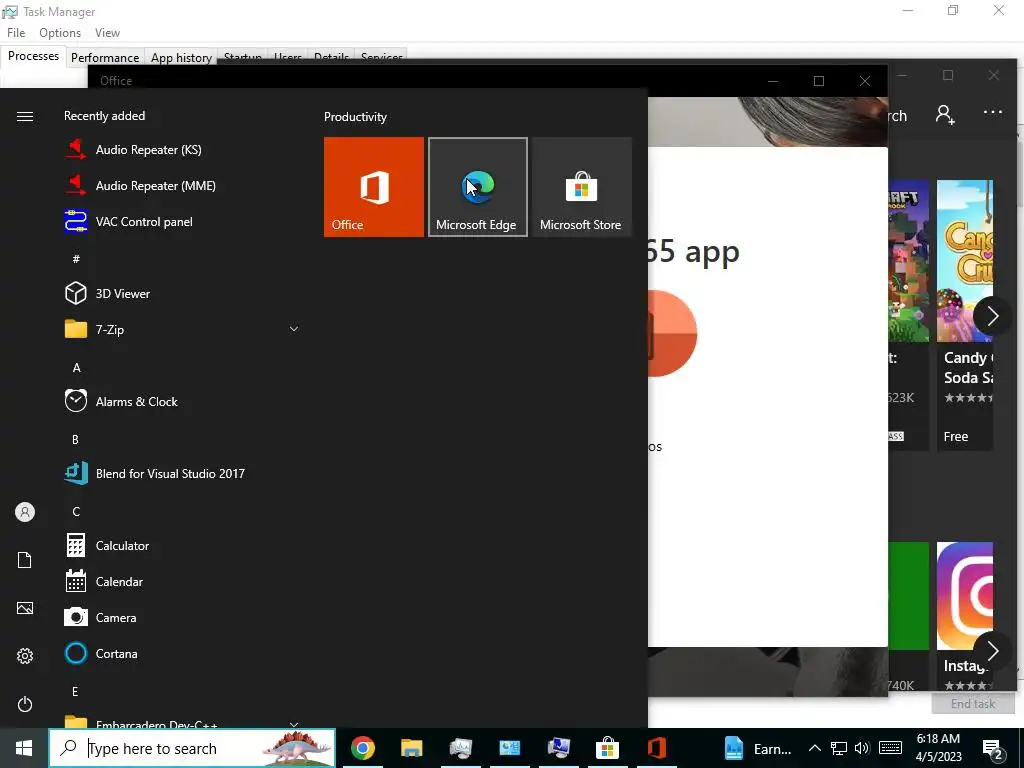Switch to App history tab in Task Manager
Viewport: 1024px width, 768px height.
182,57
